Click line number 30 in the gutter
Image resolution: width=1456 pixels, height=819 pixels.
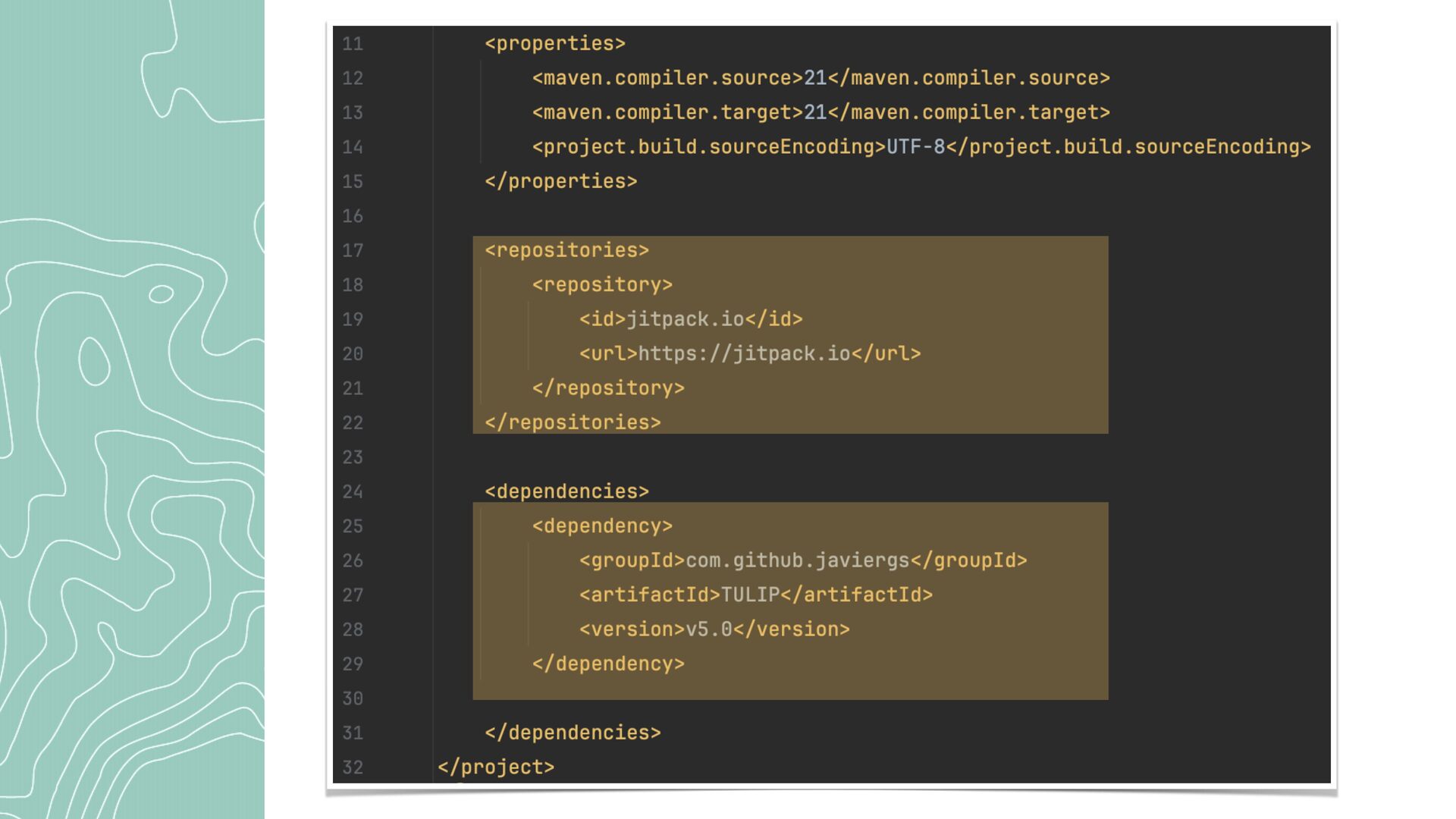353,698
